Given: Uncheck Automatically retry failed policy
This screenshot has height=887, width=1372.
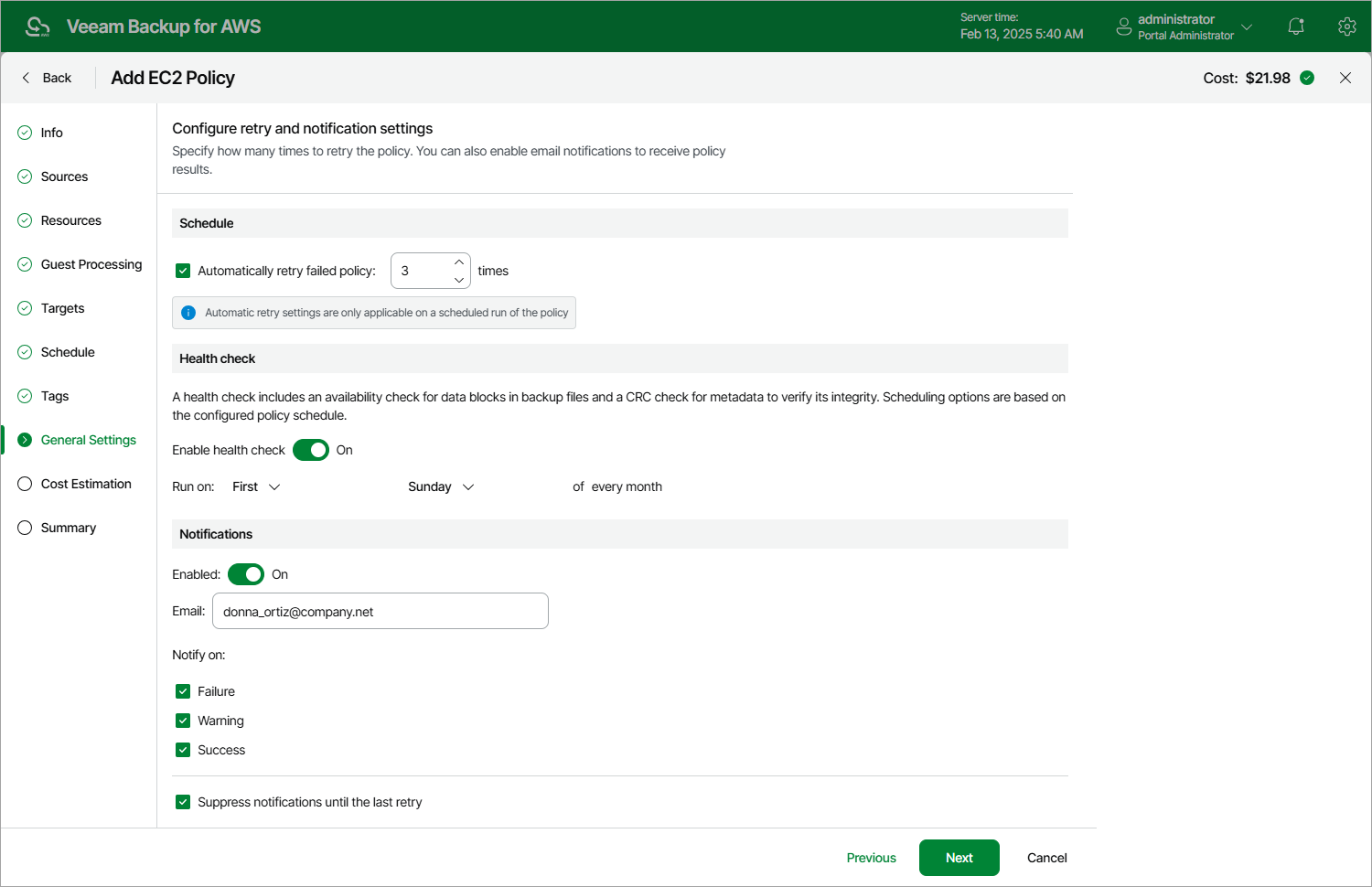Looking at the screenshot, I should click(x=183, y=271).
